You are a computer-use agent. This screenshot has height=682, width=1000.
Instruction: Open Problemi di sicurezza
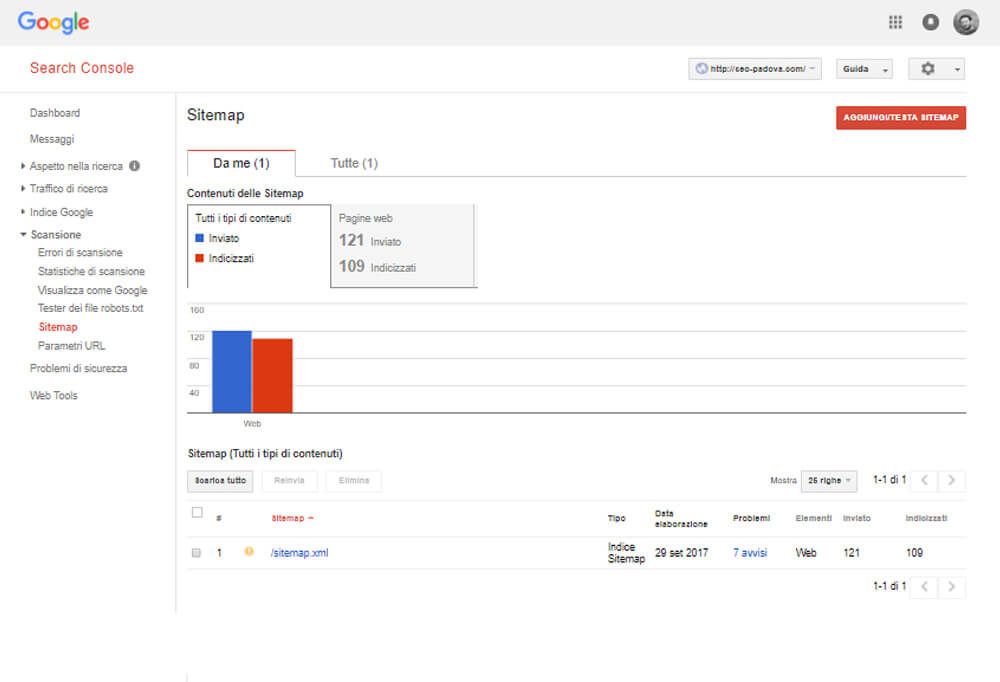pyautogui.click(x=78, y=368)
